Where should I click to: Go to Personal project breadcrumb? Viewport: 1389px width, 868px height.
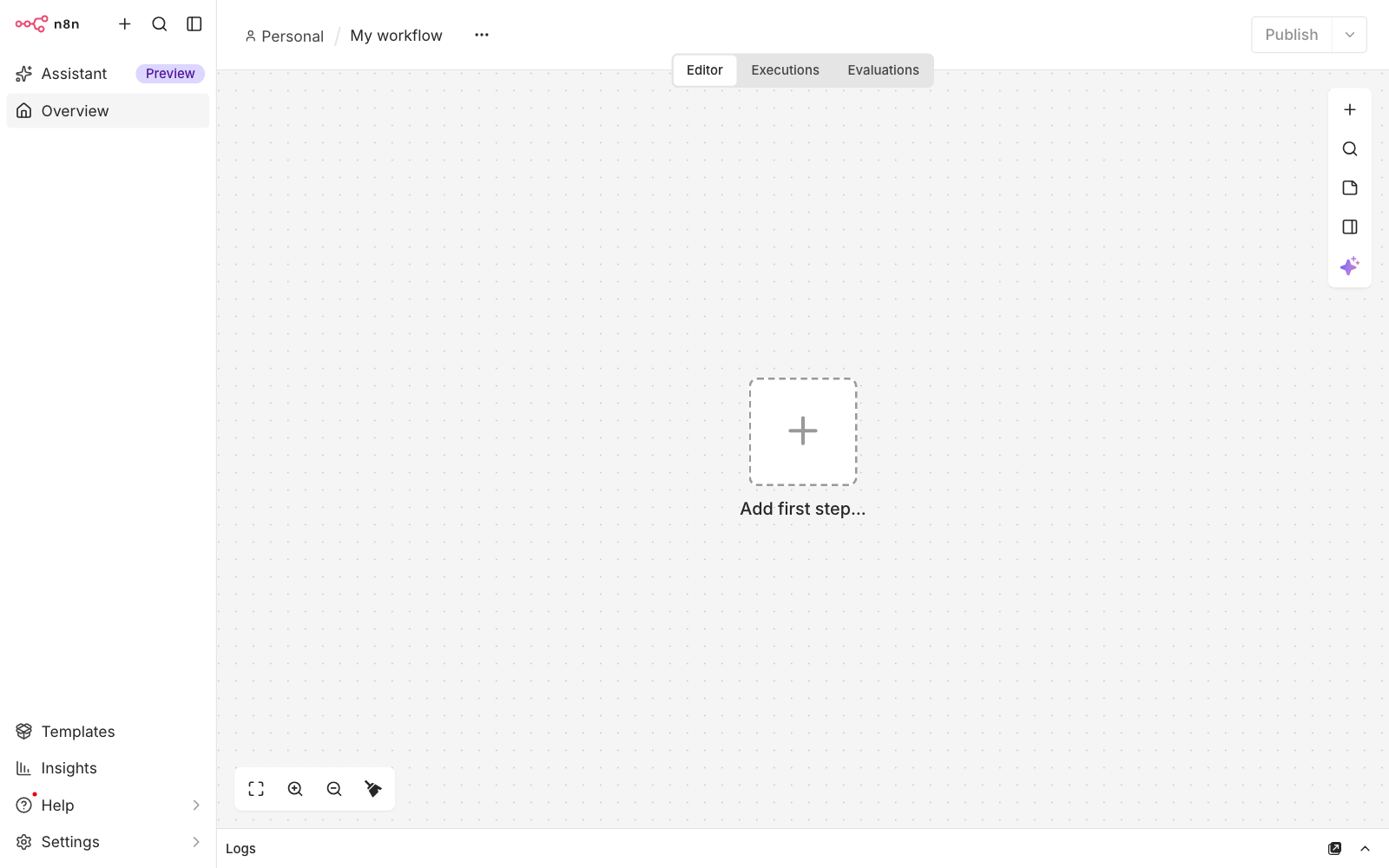285,36
